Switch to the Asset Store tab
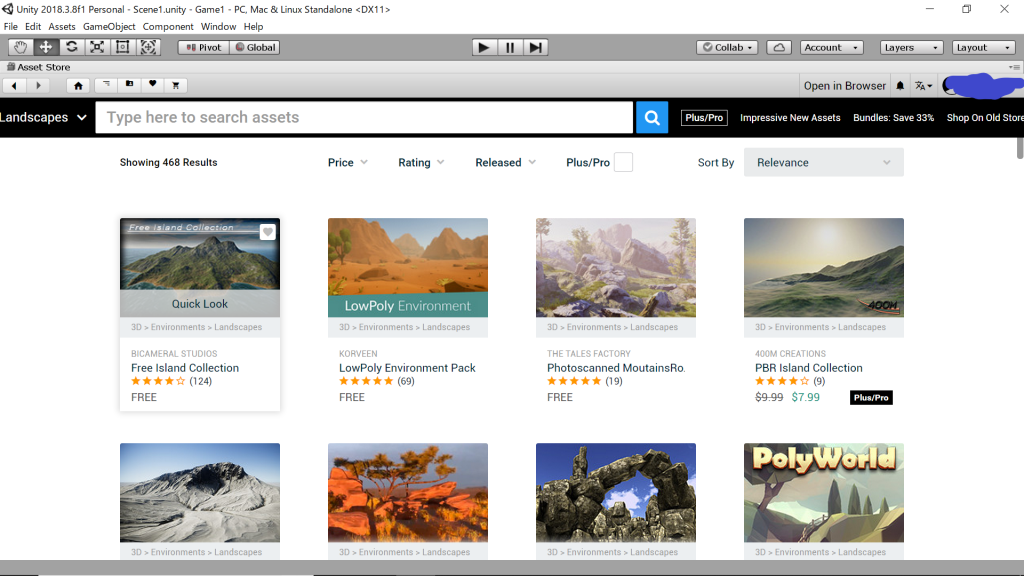This screenshot has width=1024, height=576. pyautogui.click(x=38, y=67)
